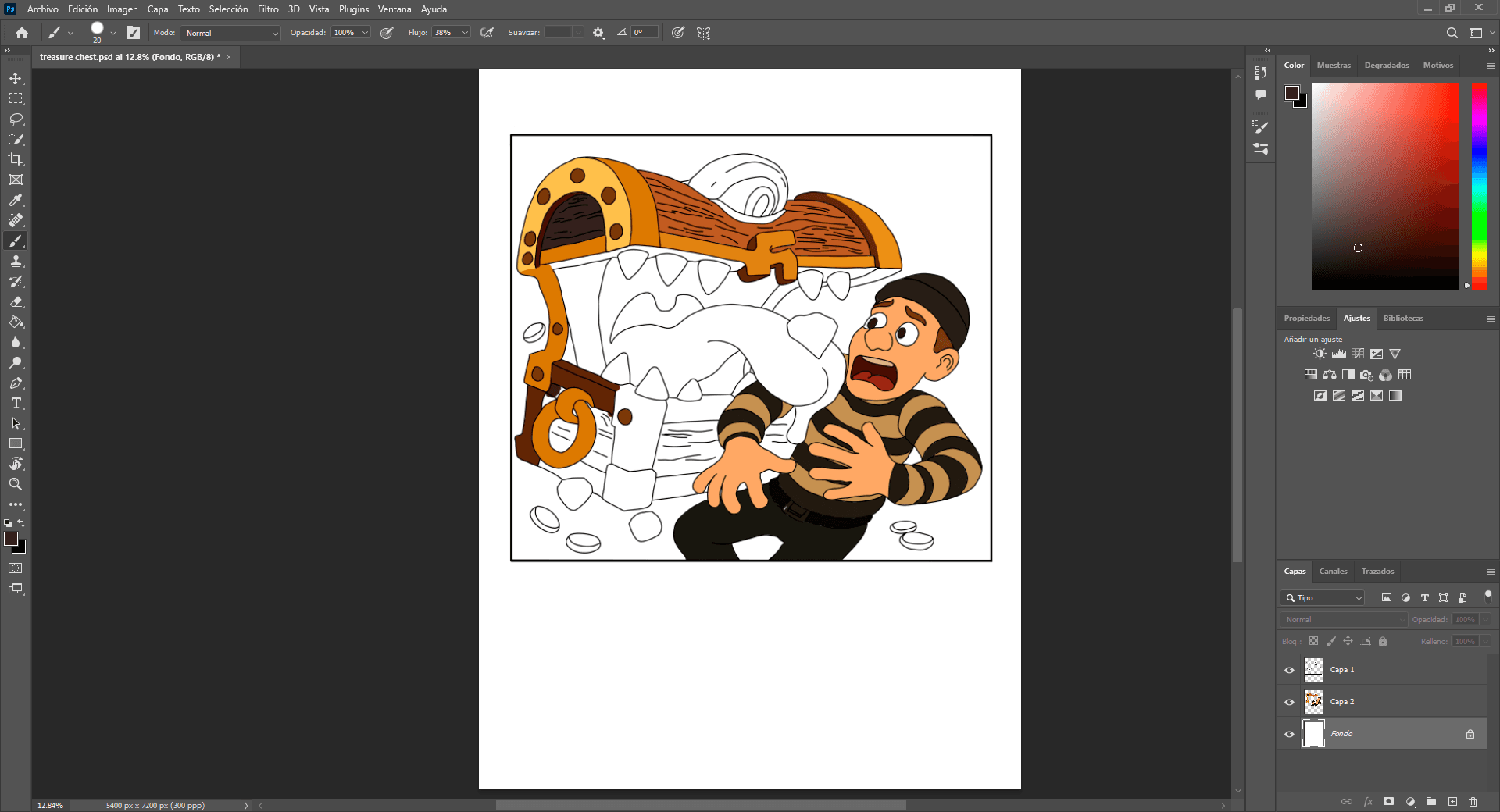Image resolution: width=1500 pixels, height=812 pixels.
Task: Expand the Opacidad value dropdown
Action: [365, 33]
